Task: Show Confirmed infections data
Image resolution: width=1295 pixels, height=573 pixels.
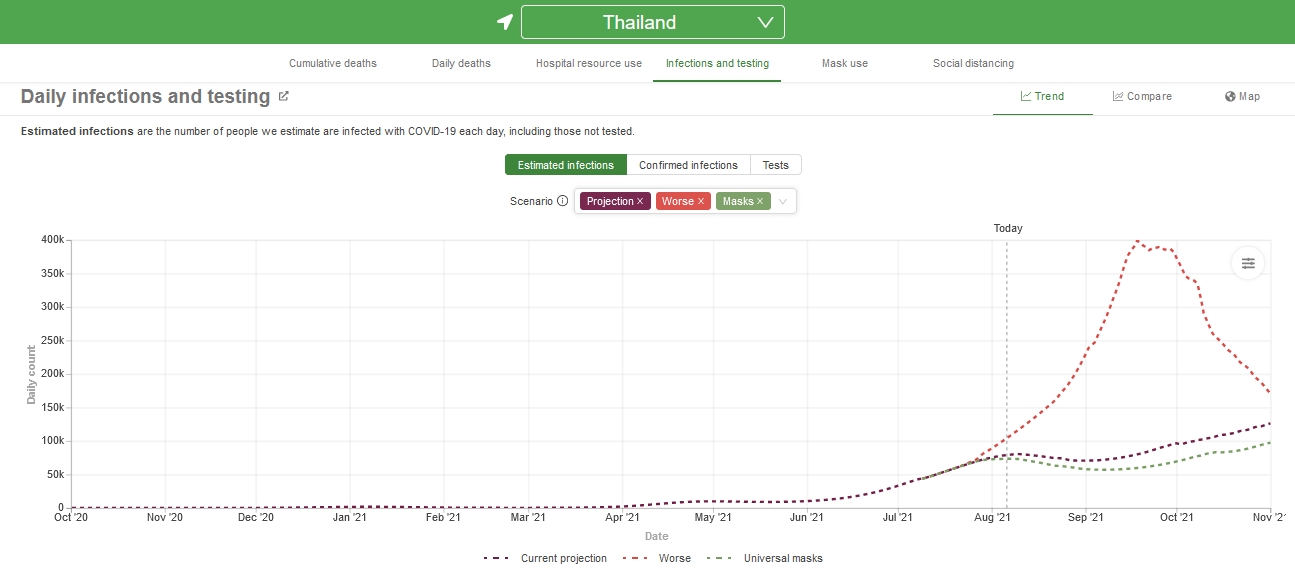Action: (x=688, y=165)
